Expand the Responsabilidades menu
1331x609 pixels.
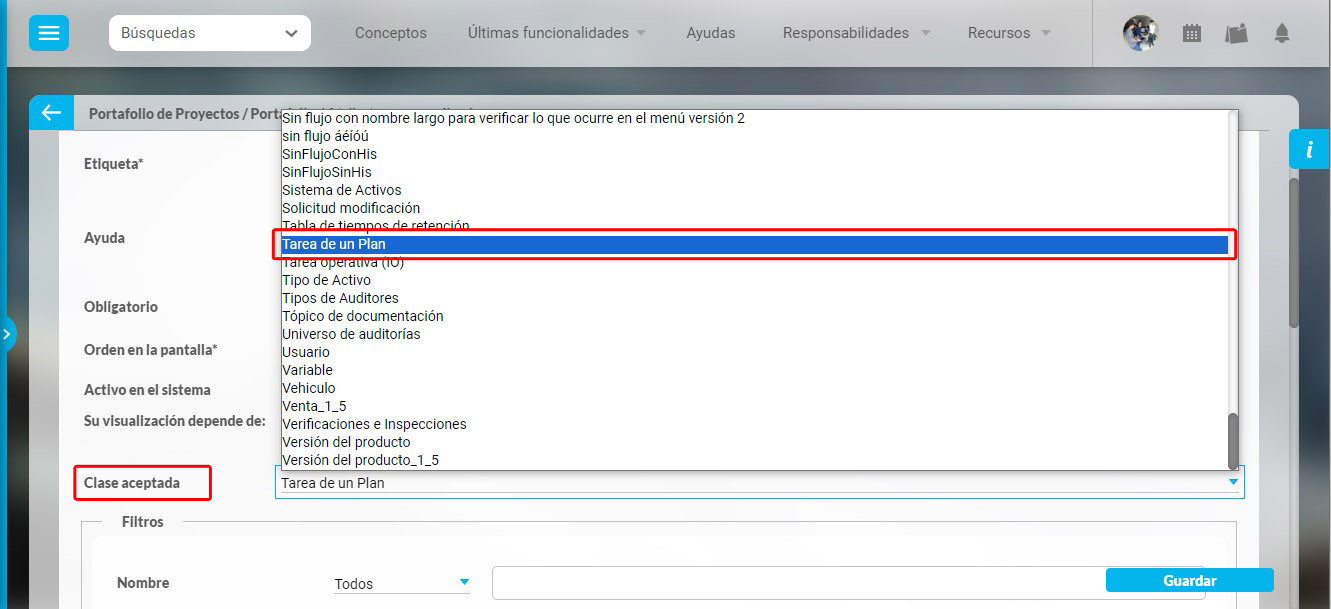[x=856, y=33]
